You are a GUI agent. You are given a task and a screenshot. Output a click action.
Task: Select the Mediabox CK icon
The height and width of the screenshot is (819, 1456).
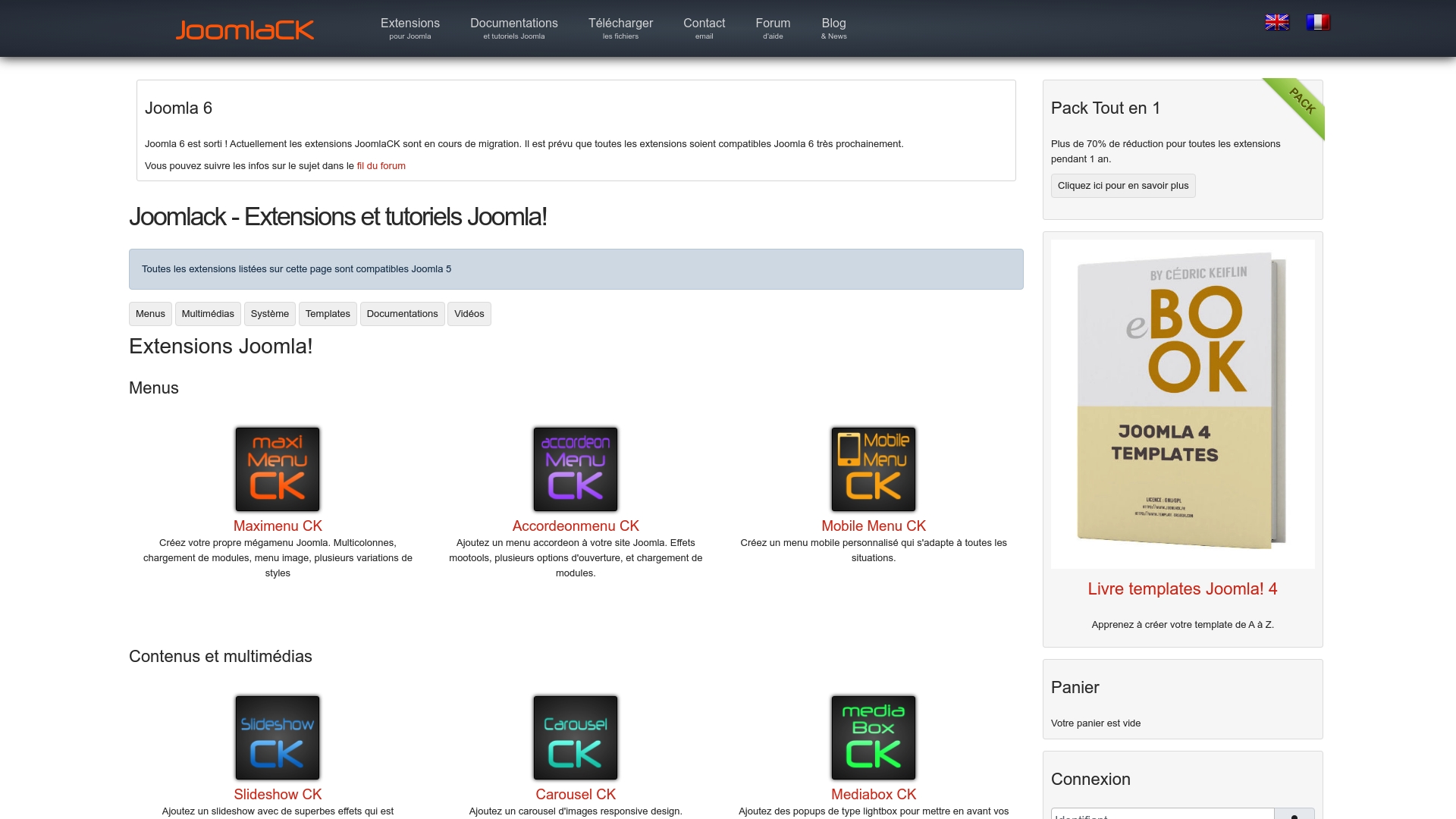coord(873,736)
